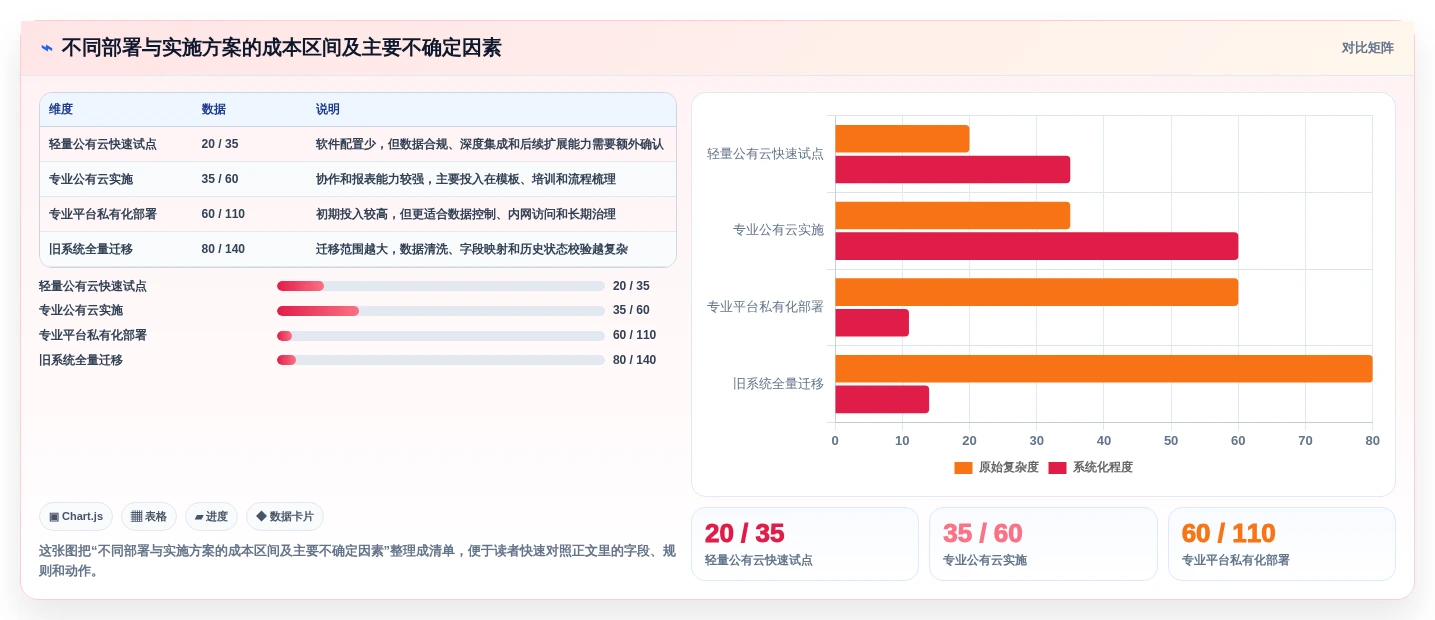The width and height of the screenshot is (1435, 620).
Task: Click the 维度 column header
Action: click(x=61, y=109)
